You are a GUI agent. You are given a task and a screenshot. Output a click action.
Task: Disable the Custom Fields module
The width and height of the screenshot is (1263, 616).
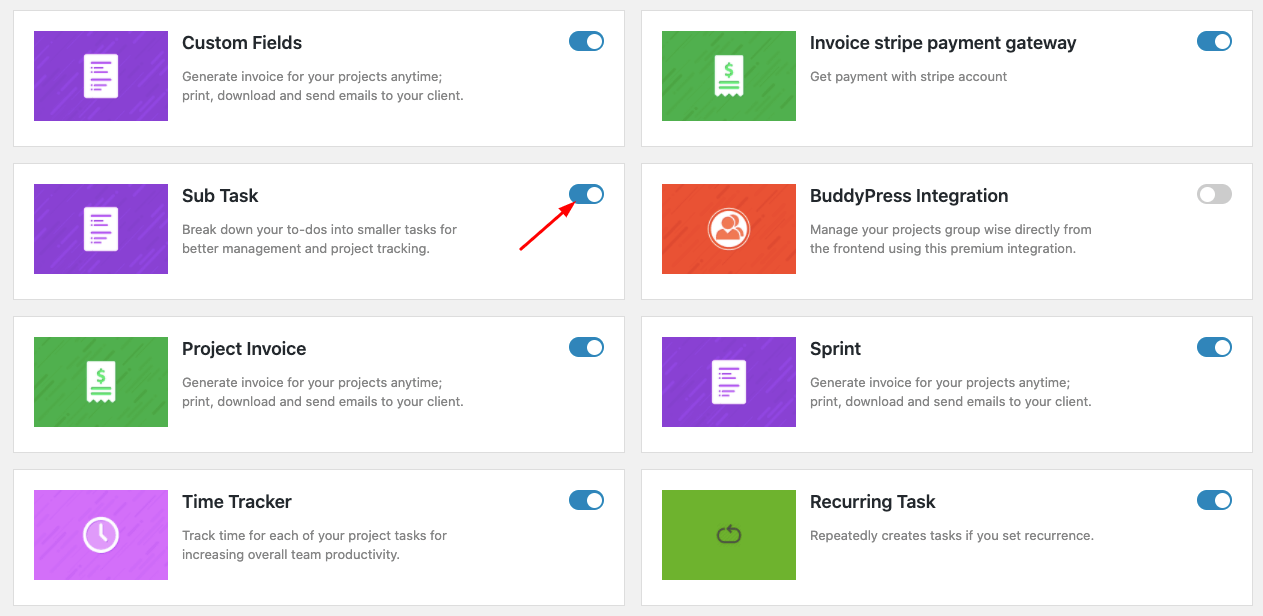click(x=586, y=41)
